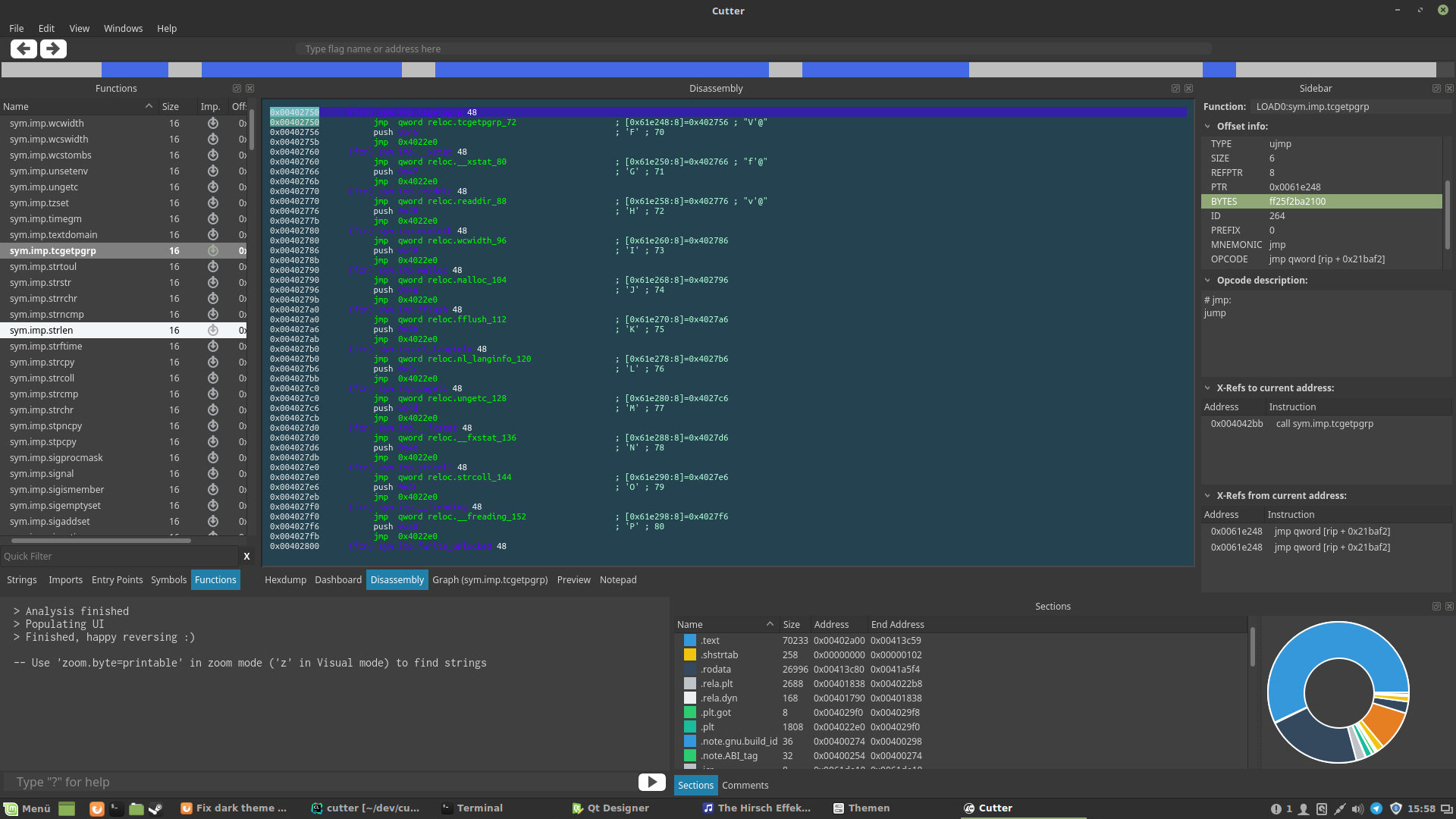Collapse the Opcode description section

(x=1208, y=281)
